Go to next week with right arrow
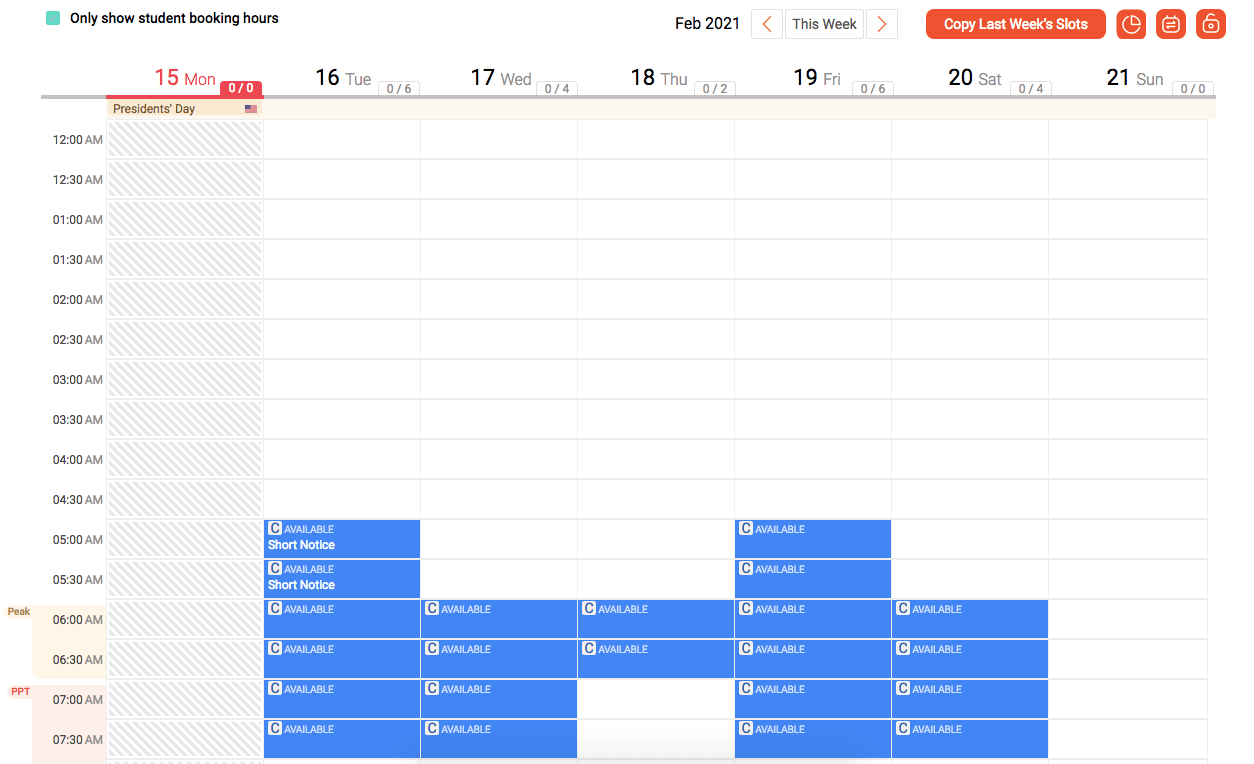The width and height of the screenshot is (1254, 764). coord(881,24)
